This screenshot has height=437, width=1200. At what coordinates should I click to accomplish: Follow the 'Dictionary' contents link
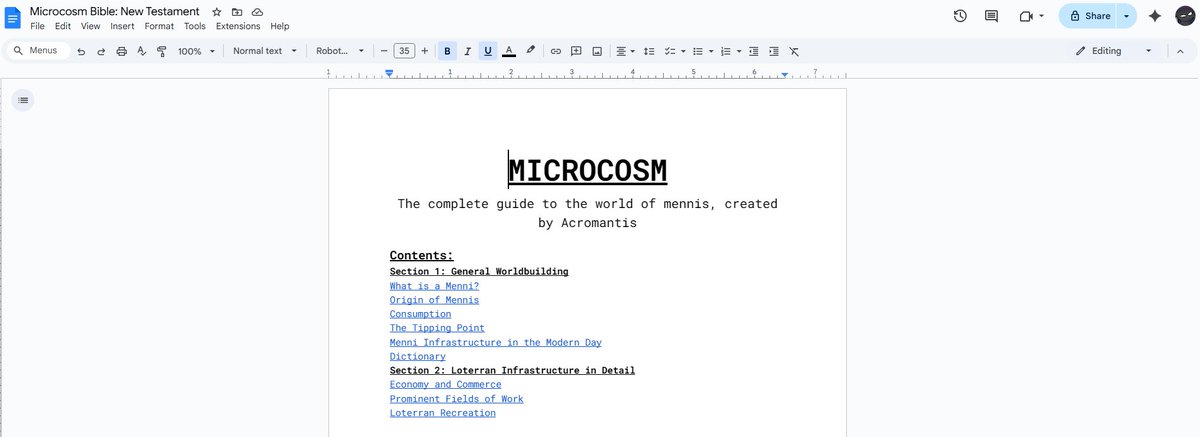(x=418, y=356)
